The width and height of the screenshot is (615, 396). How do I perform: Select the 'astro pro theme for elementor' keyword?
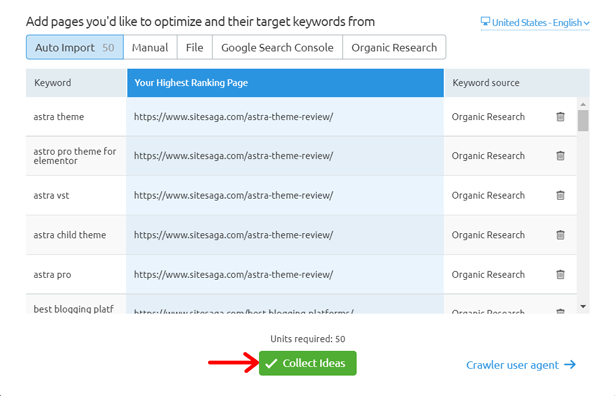click(x=75, y=156)
